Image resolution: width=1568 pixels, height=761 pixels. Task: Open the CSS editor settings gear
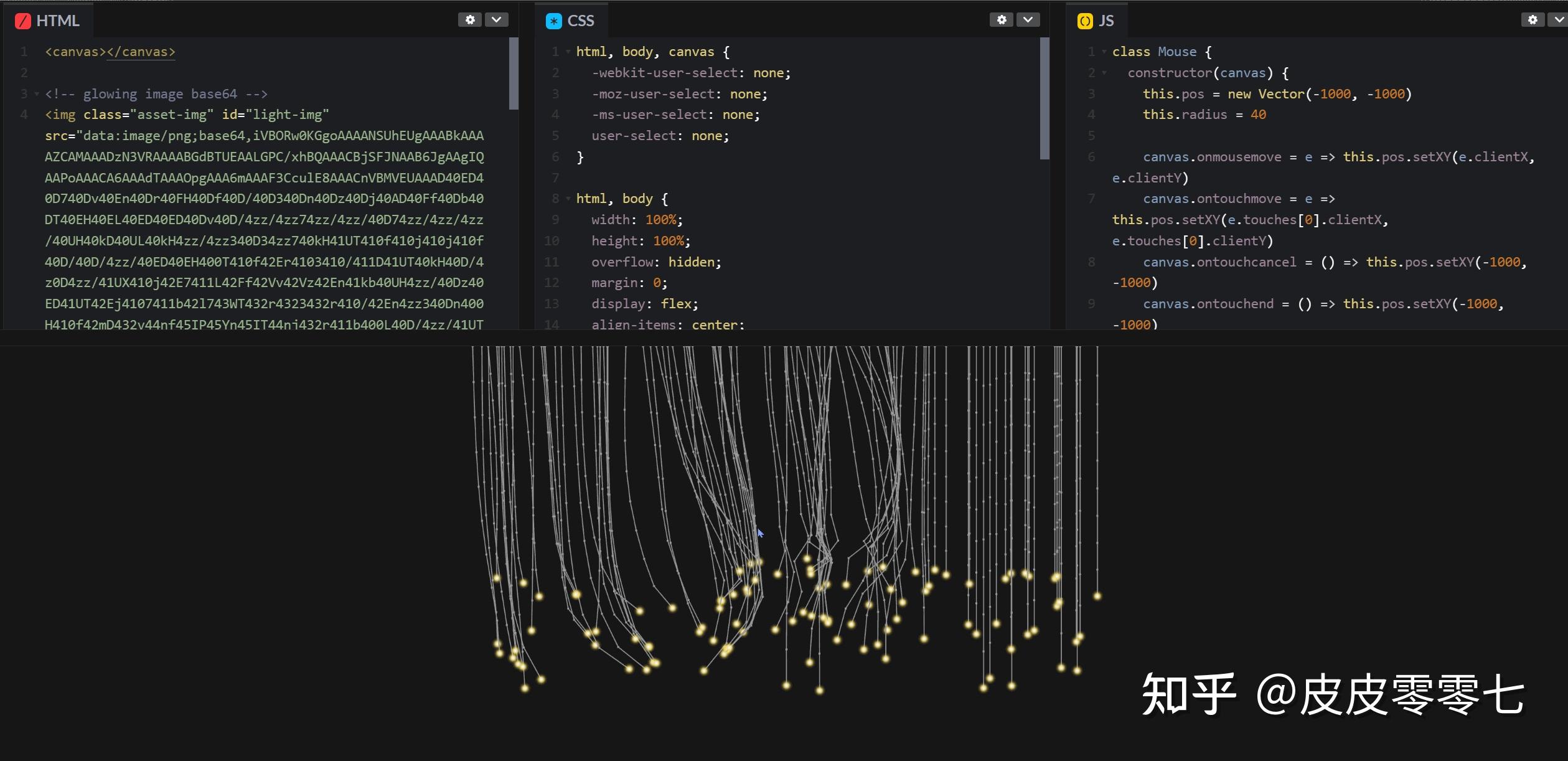pyautogui.click(x=1001, y=19)
